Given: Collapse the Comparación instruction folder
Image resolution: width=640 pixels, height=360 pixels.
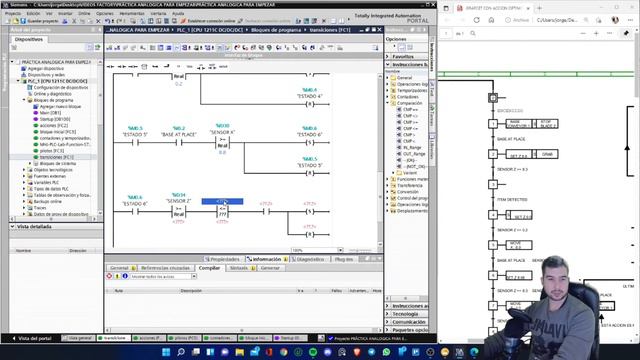Looking at the screenshot, I should 388,103.
